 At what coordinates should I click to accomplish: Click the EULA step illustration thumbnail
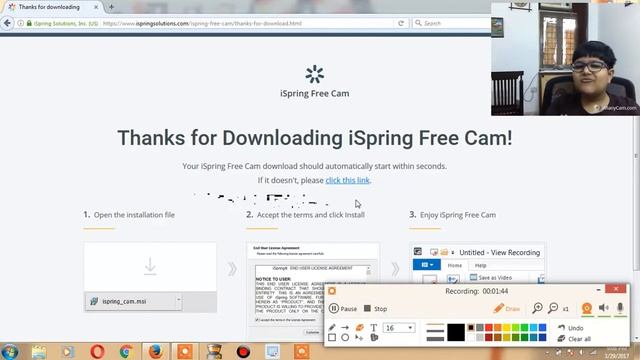point(313,290)
